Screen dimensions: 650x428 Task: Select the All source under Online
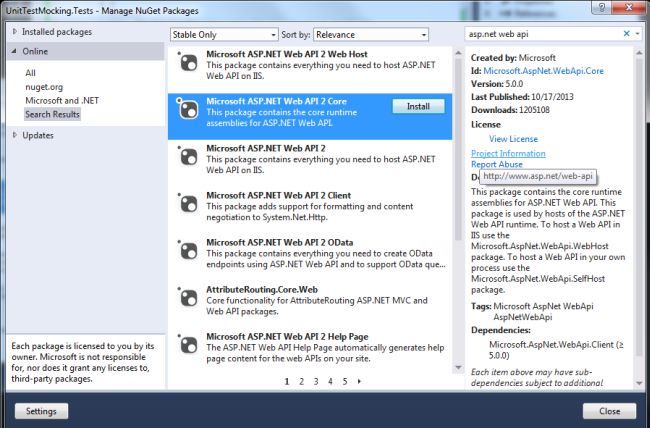pos(30,73)
